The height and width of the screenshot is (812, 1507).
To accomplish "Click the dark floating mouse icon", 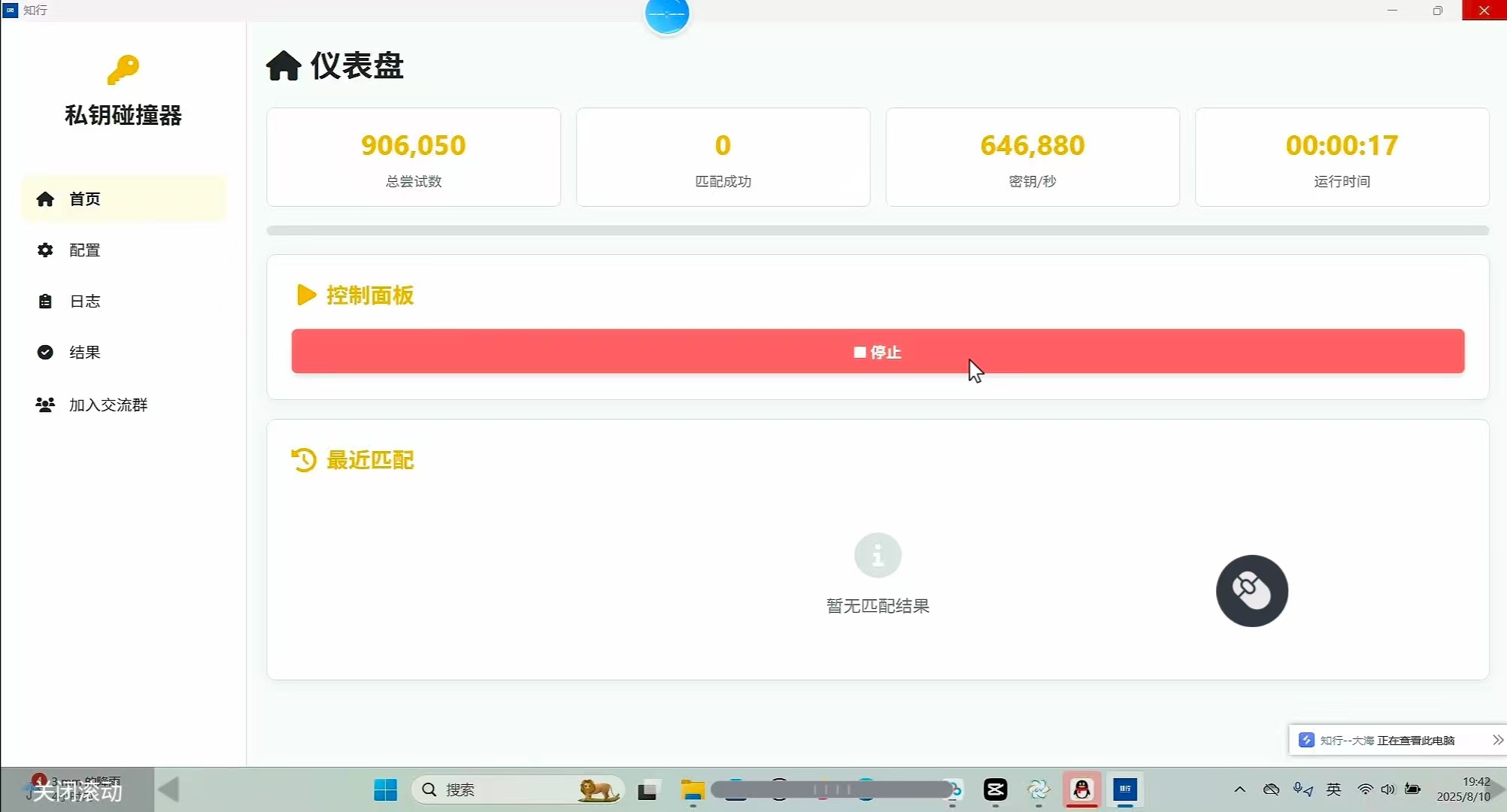I will click(x=1251, y=591).
